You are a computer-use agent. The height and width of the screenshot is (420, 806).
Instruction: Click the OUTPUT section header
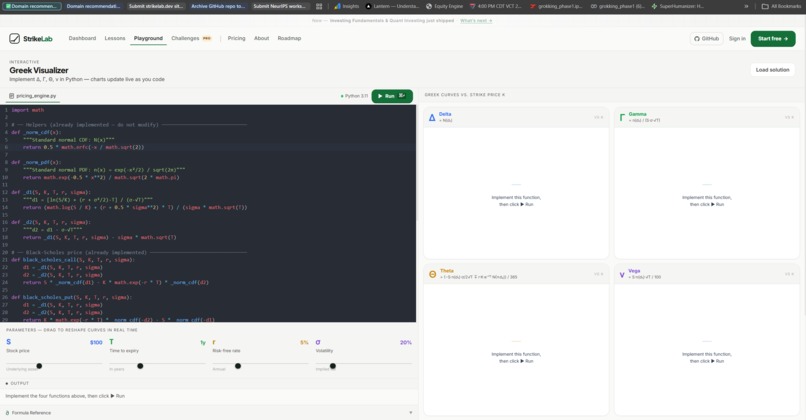20,384
